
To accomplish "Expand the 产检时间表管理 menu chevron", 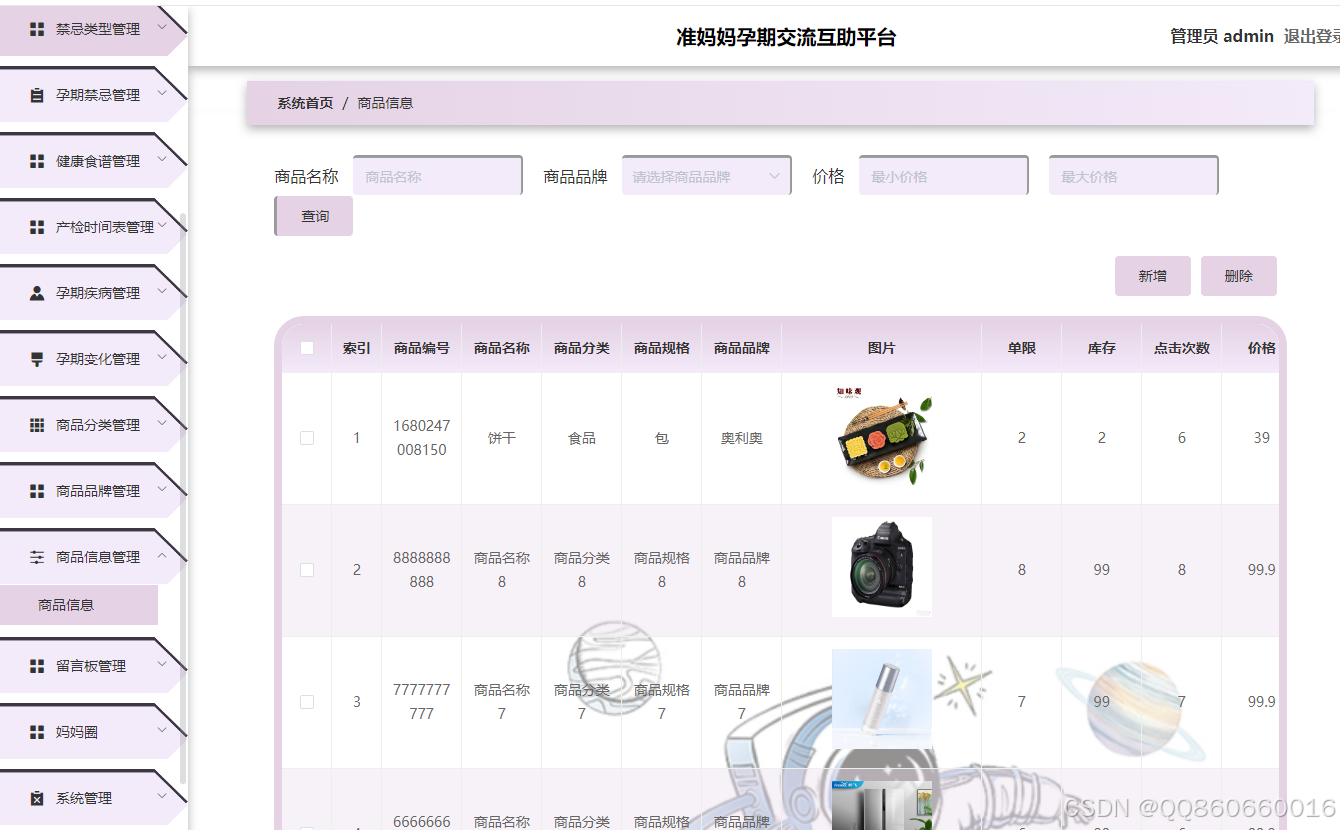I will tap(162, 226).
